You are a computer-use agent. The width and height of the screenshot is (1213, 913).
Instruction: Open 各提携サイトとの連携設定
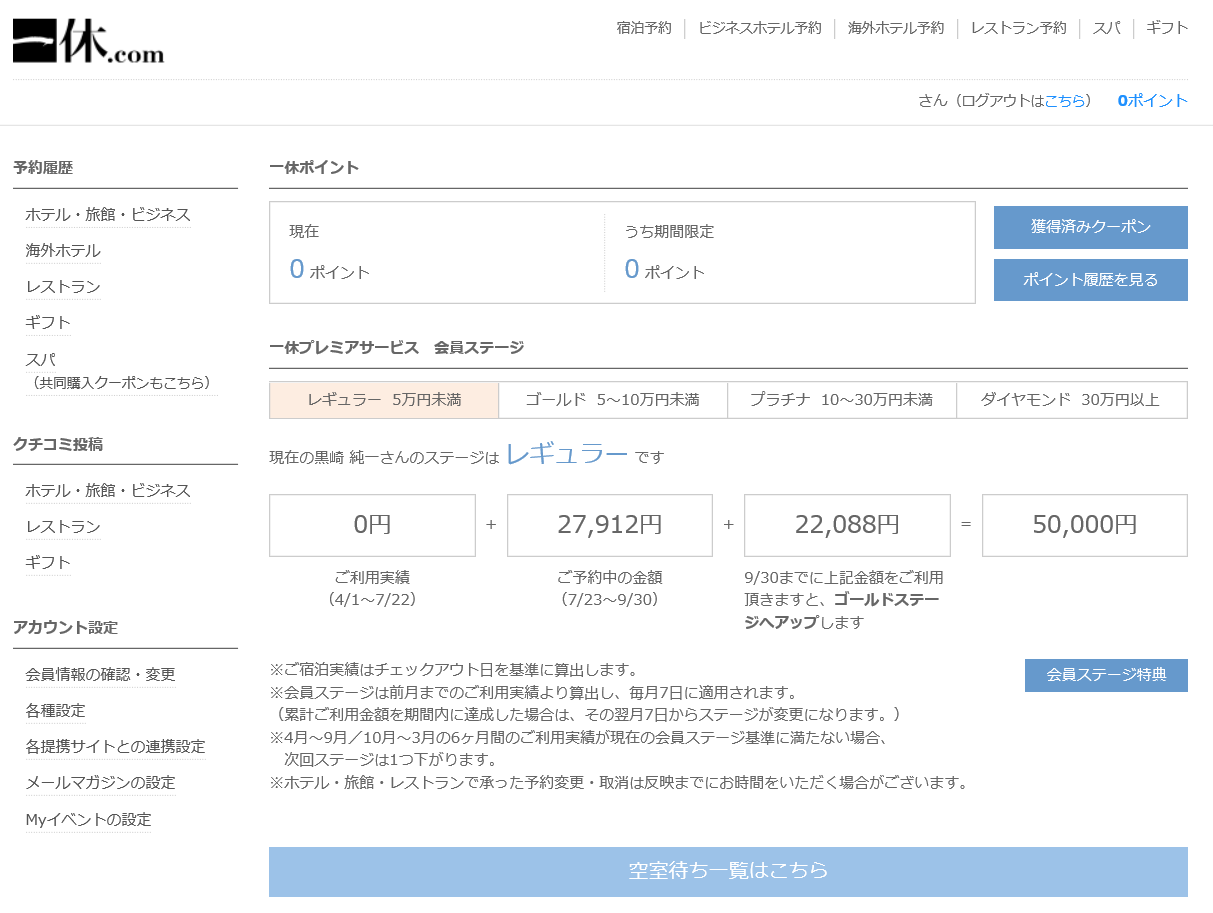tap(115, 747)
